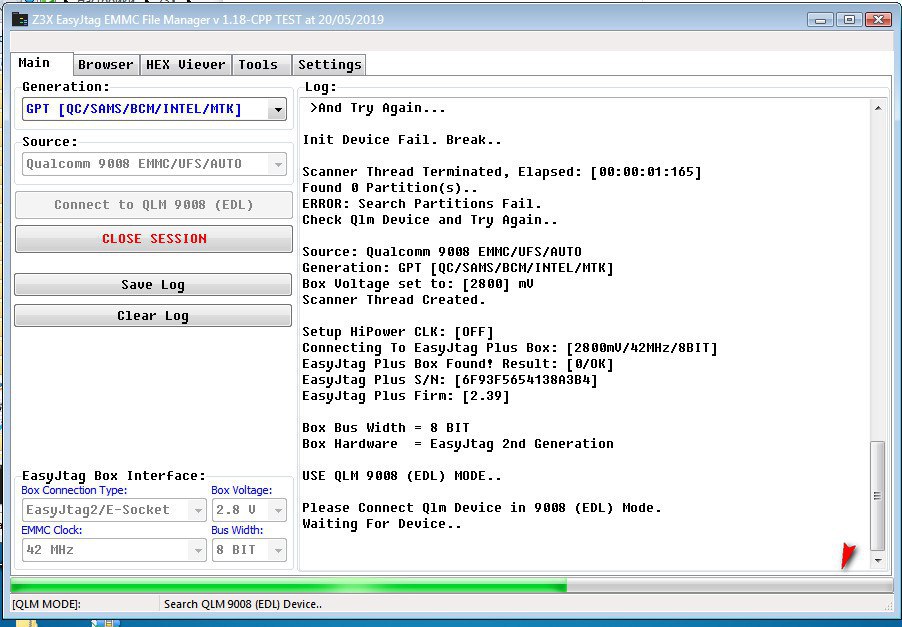Screen dimensions: 902x627
Task: Click log line 'ERROR: Search Partitions Fail.'
Action: [x=422, y=204]
